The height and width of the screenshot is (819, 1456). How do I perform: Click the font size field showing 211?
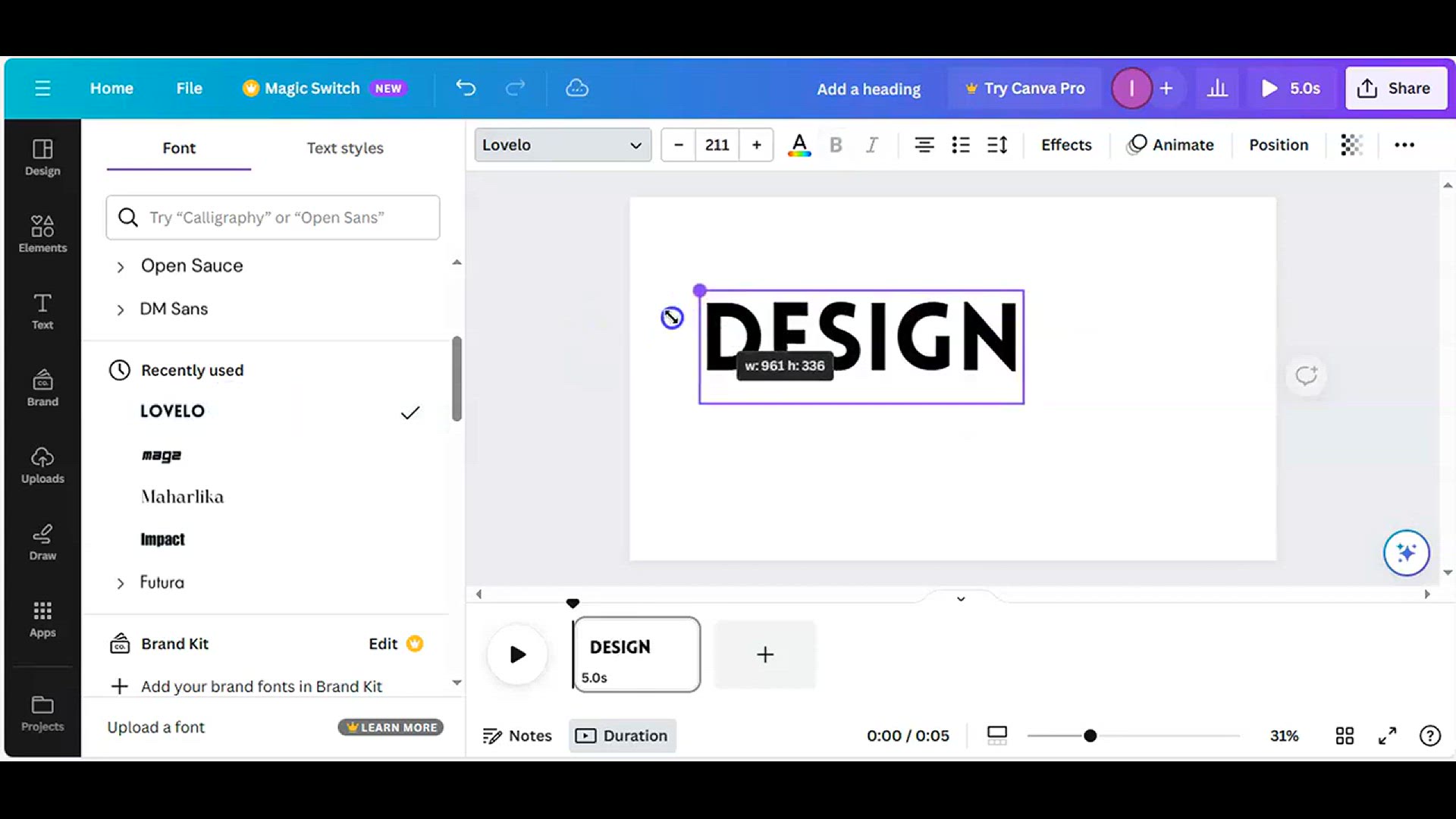point(717,145)
